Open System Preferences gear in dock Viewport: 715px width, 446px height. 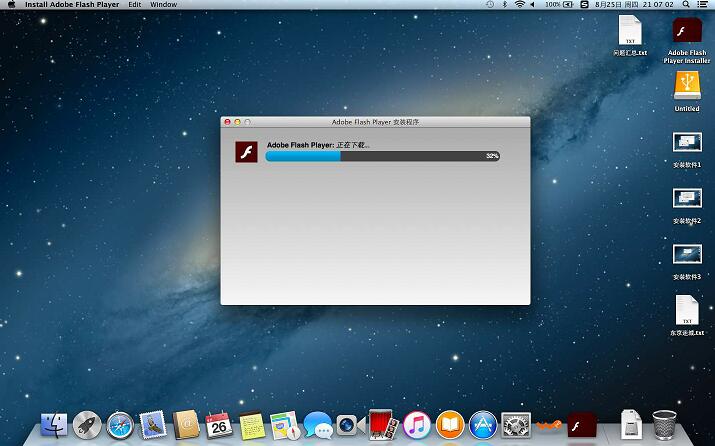point(516,425)
